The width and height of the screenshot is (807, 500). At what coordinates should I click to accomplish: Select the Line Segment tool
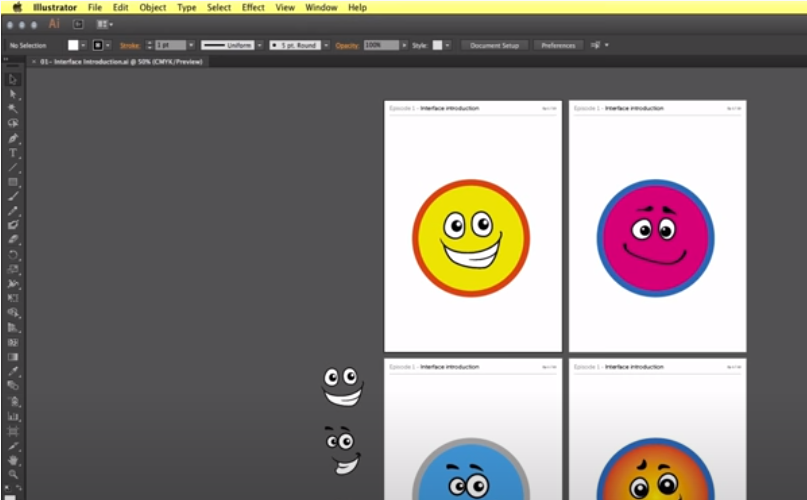pyautogui.click(x=13, y=167)
